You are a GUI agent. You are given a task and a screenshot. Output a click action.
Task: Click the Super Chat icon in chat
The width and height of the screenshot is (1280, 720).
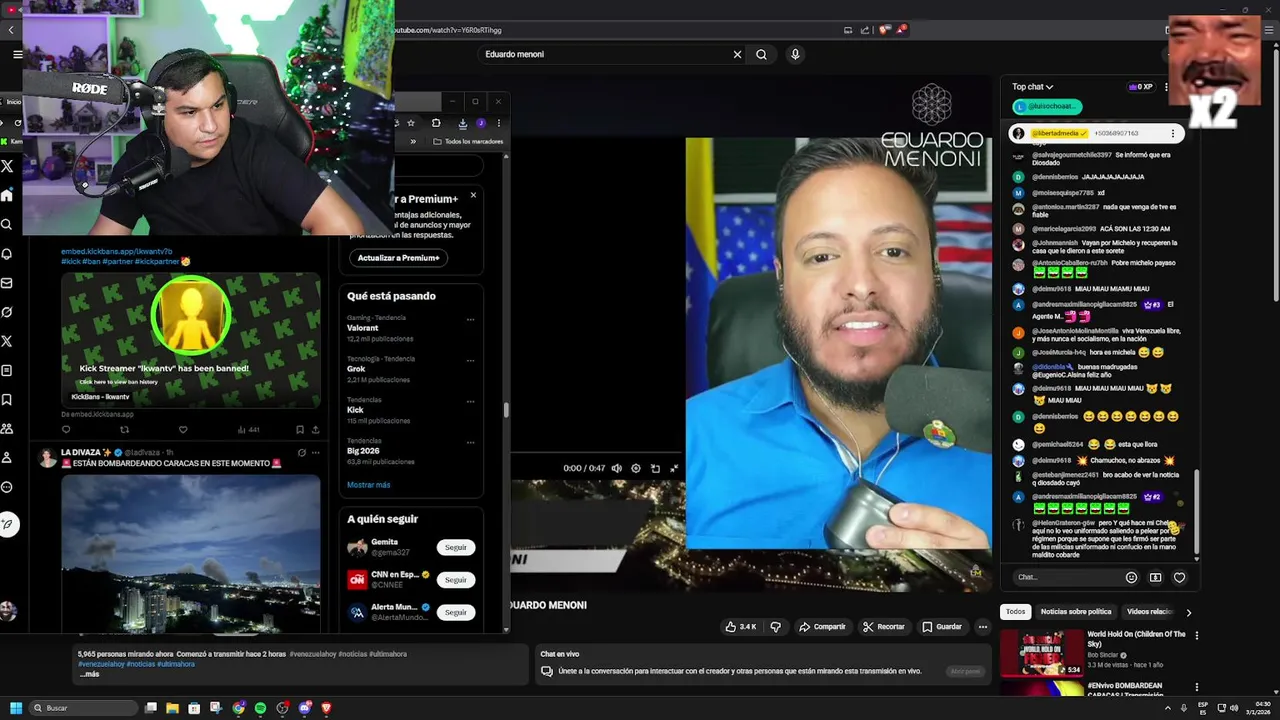coord(1155,577)
